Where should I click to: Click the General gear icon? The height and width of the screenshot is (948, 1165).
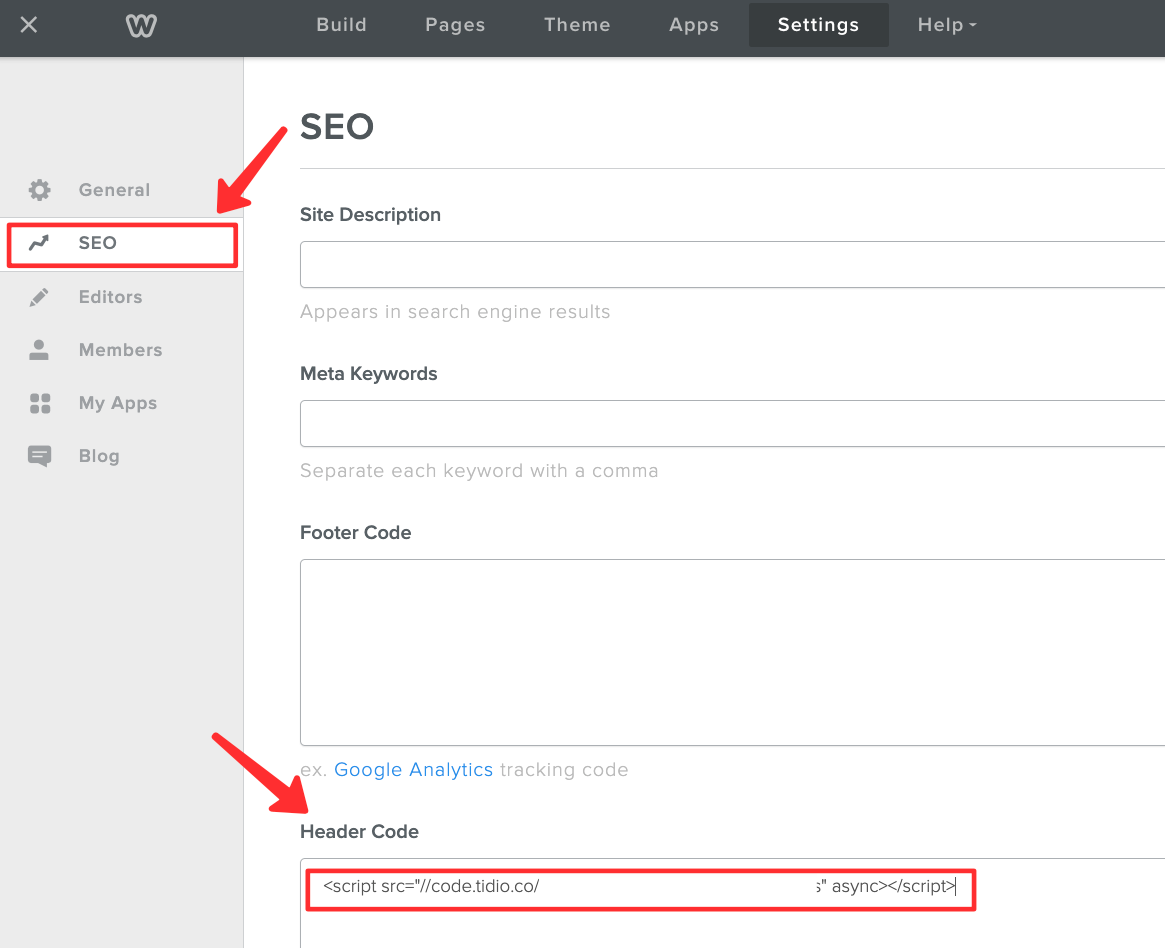tap(39, 190)
